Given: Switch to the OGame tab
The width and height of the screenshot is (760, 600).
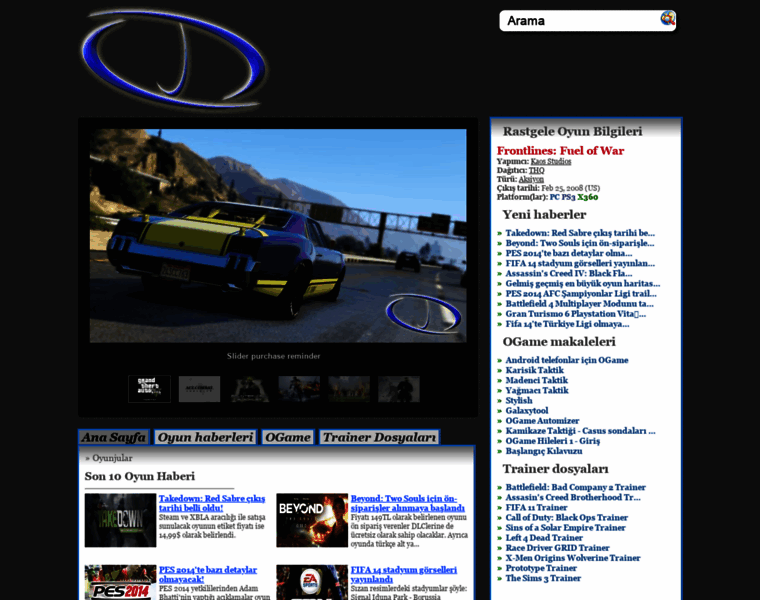Looking at the screenshot, I should 288,437.
